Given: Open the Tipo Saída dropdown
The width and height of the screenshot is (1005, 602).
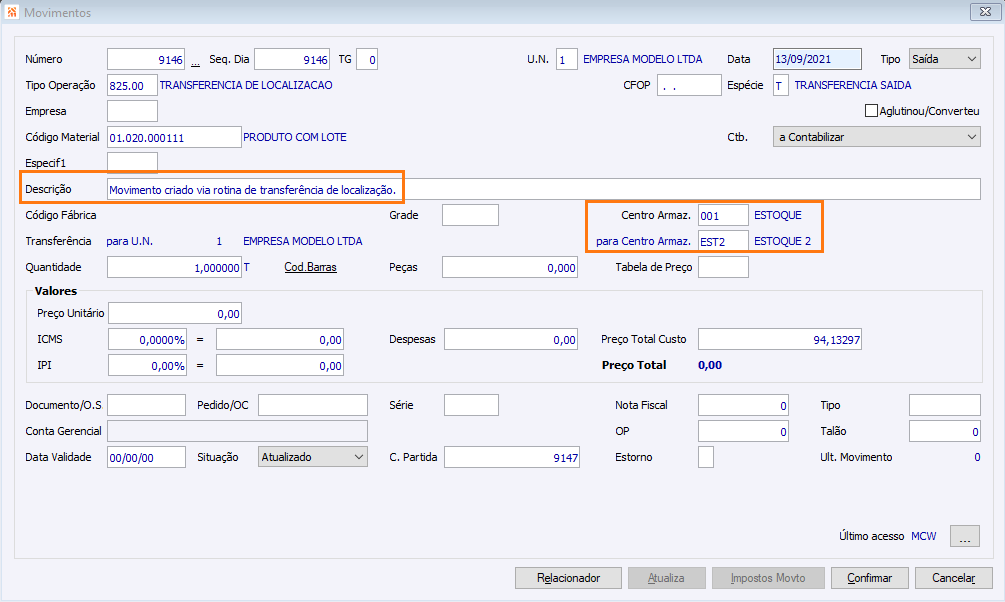Looking at the screenshot, I should click(x=945, y=59).
